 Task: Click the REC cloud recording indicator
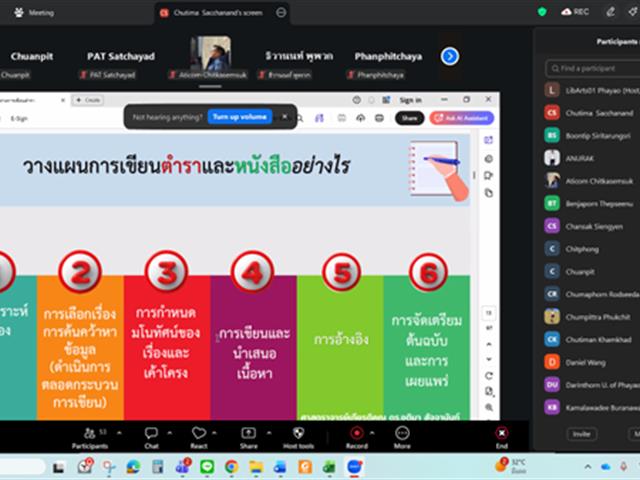[575, 12]
